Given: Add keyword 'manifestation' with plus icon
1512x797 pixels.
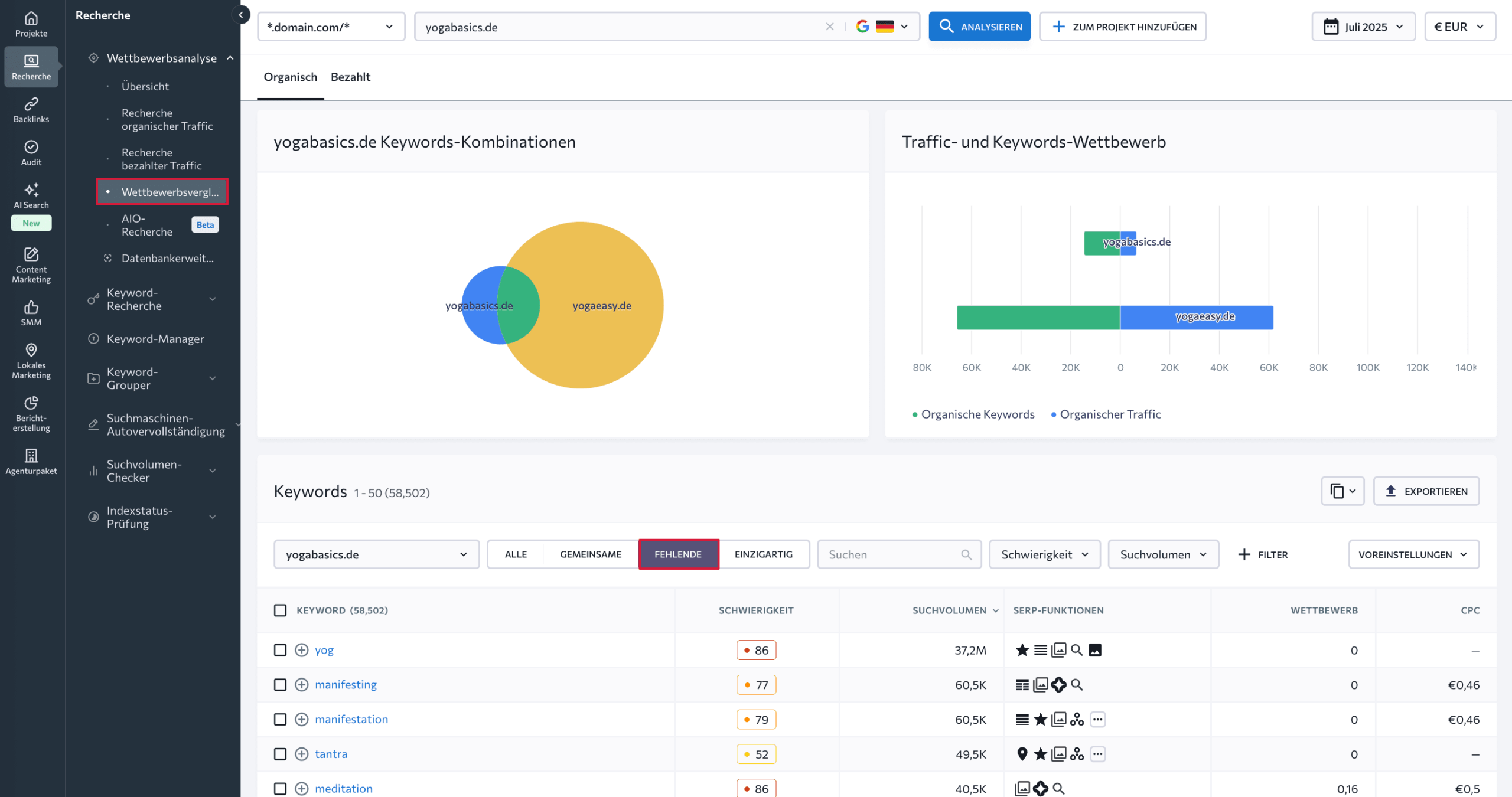Looking at the screenshot, I should click(x=302, y=719).
